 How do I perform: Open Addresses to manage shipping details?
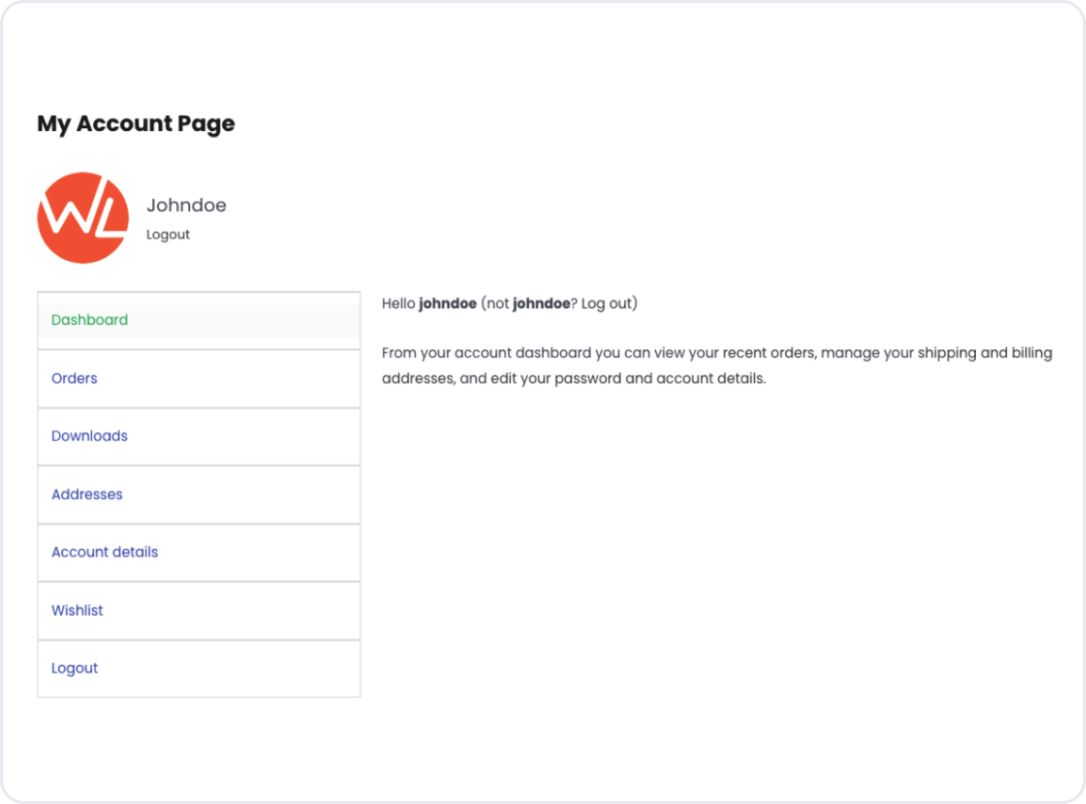[87, 494]
